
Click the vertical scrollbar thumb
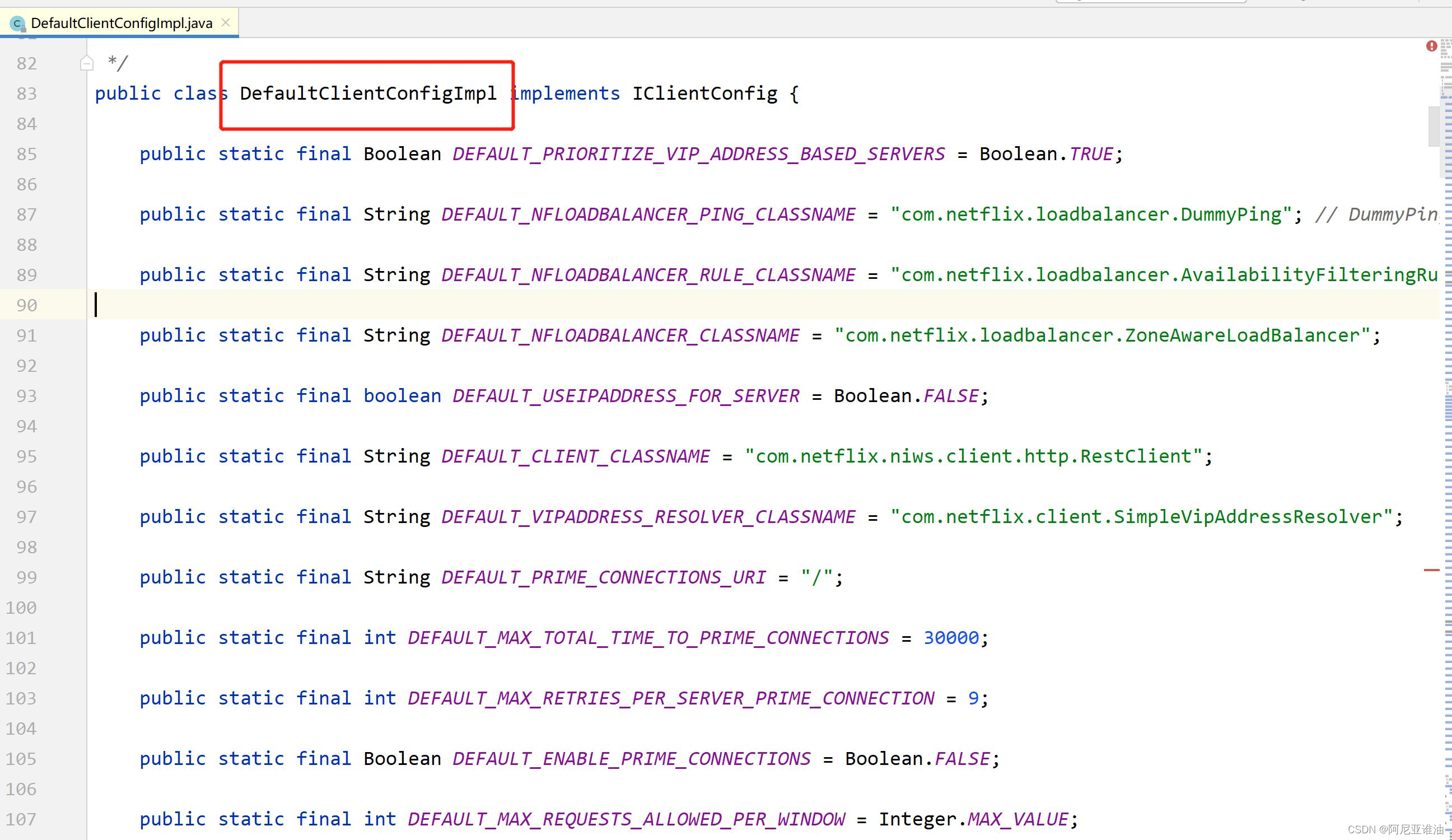[x=1434, y=127]
